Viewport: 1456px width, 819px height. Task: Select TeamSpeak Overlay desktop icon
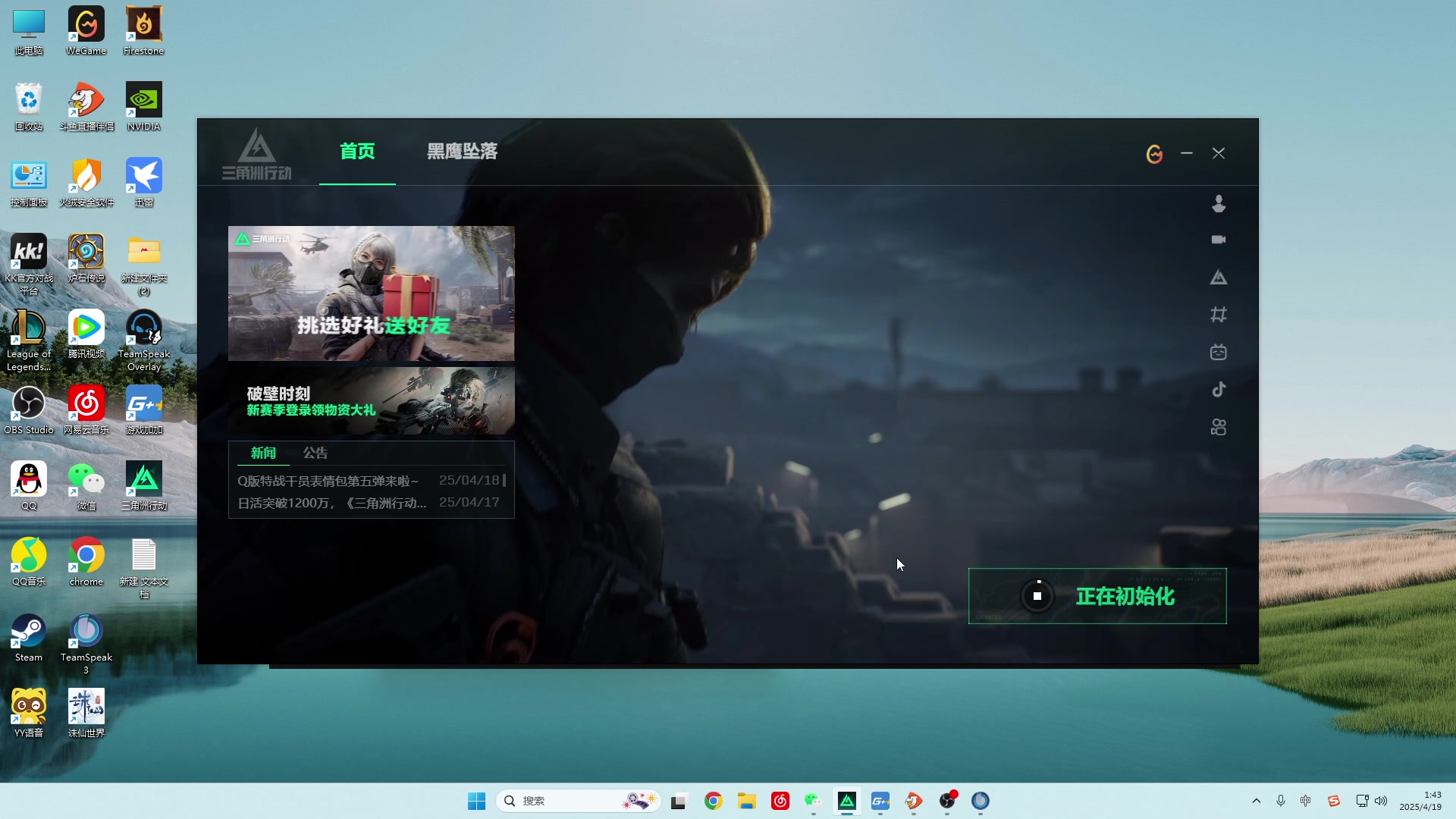point(143,340)
